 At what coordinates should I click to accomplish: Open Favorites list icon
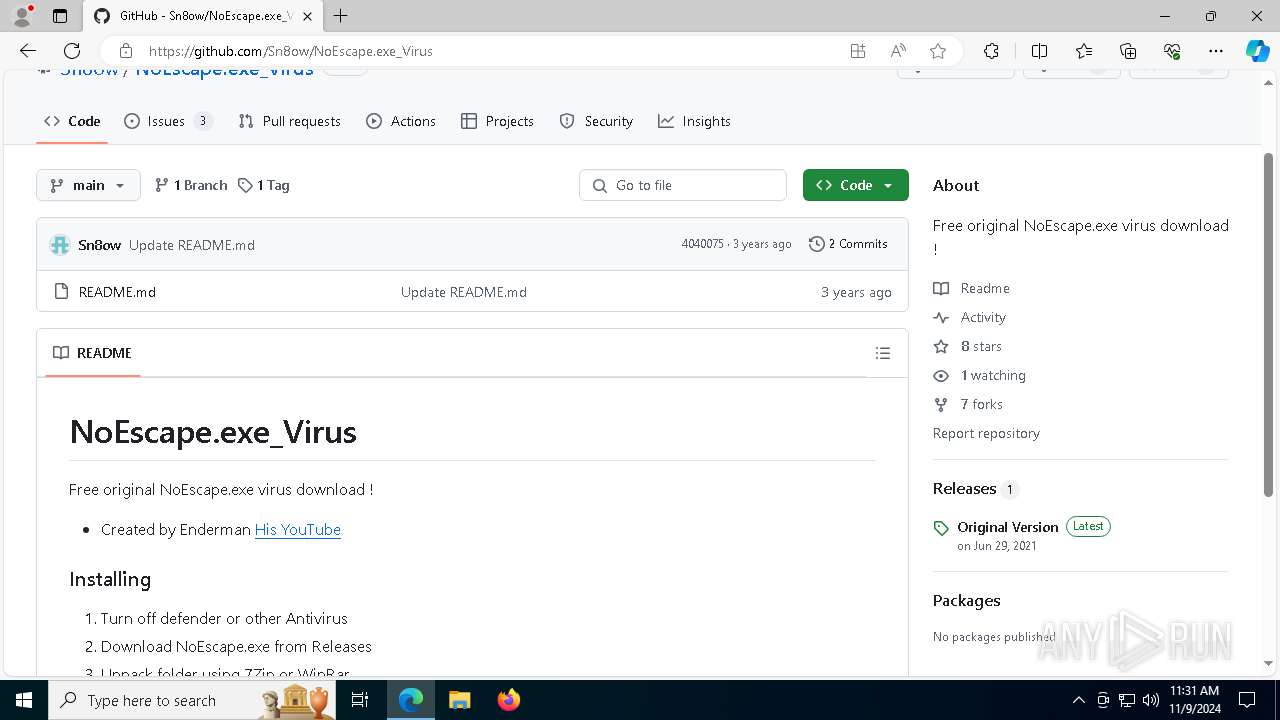tap(1085, 51)
